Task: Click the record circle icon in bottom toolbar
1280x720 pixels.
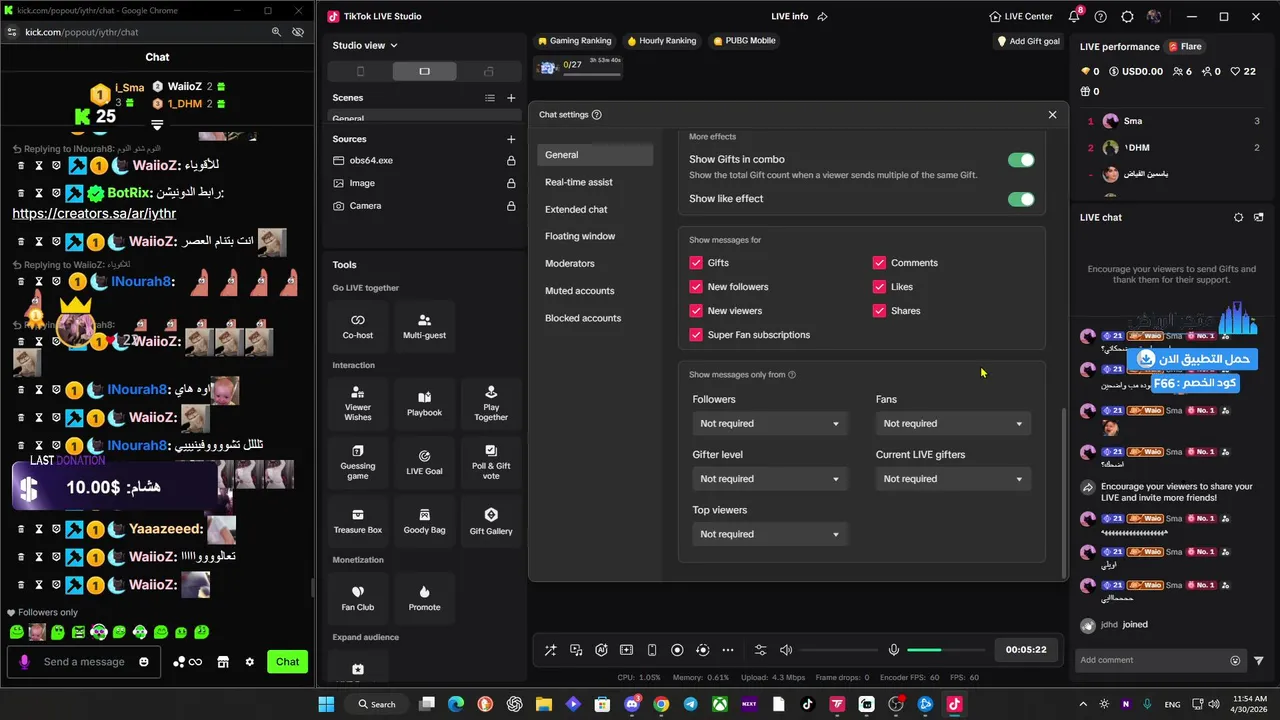Action: (x=677, y=650)
